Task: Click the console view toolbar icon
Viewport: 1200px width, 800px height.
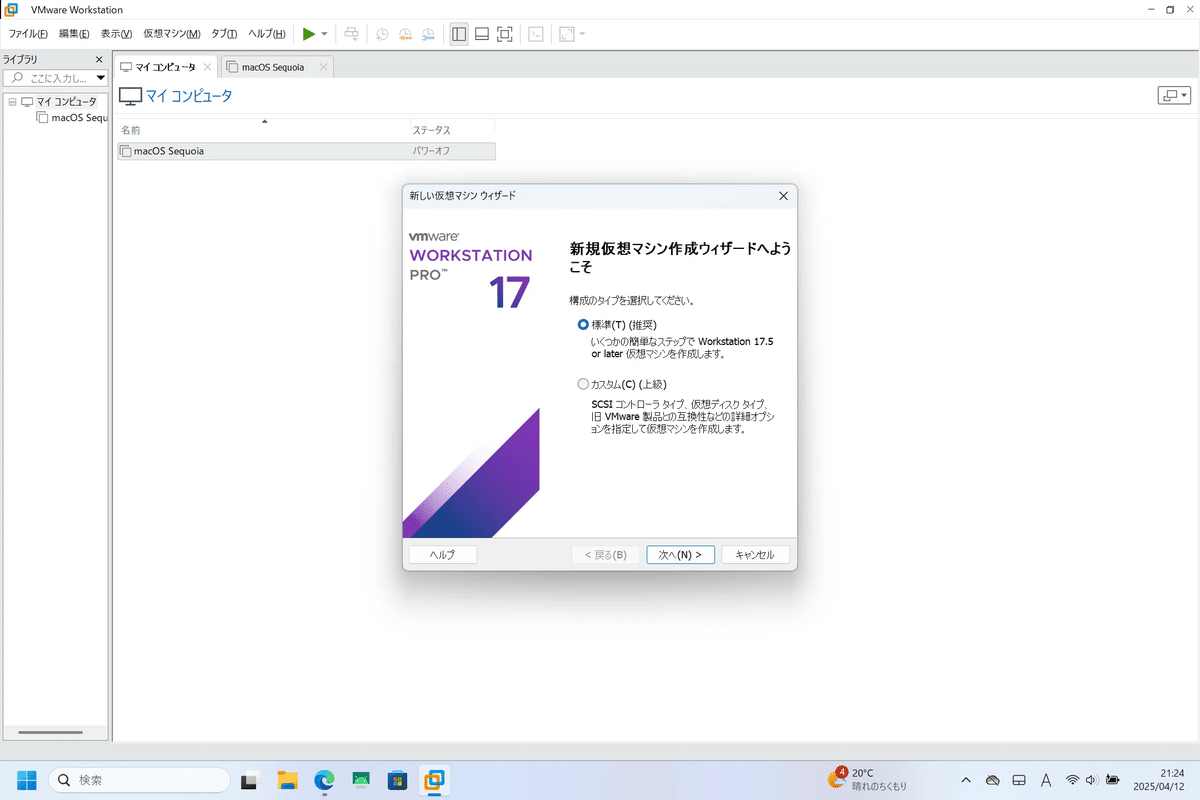Action: (536, 34)
